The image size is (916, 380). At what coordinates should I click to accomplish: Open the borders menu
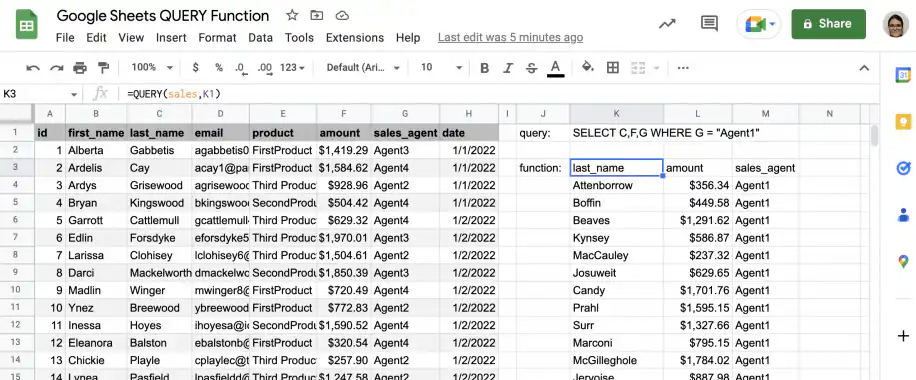[x=613, y=68]
